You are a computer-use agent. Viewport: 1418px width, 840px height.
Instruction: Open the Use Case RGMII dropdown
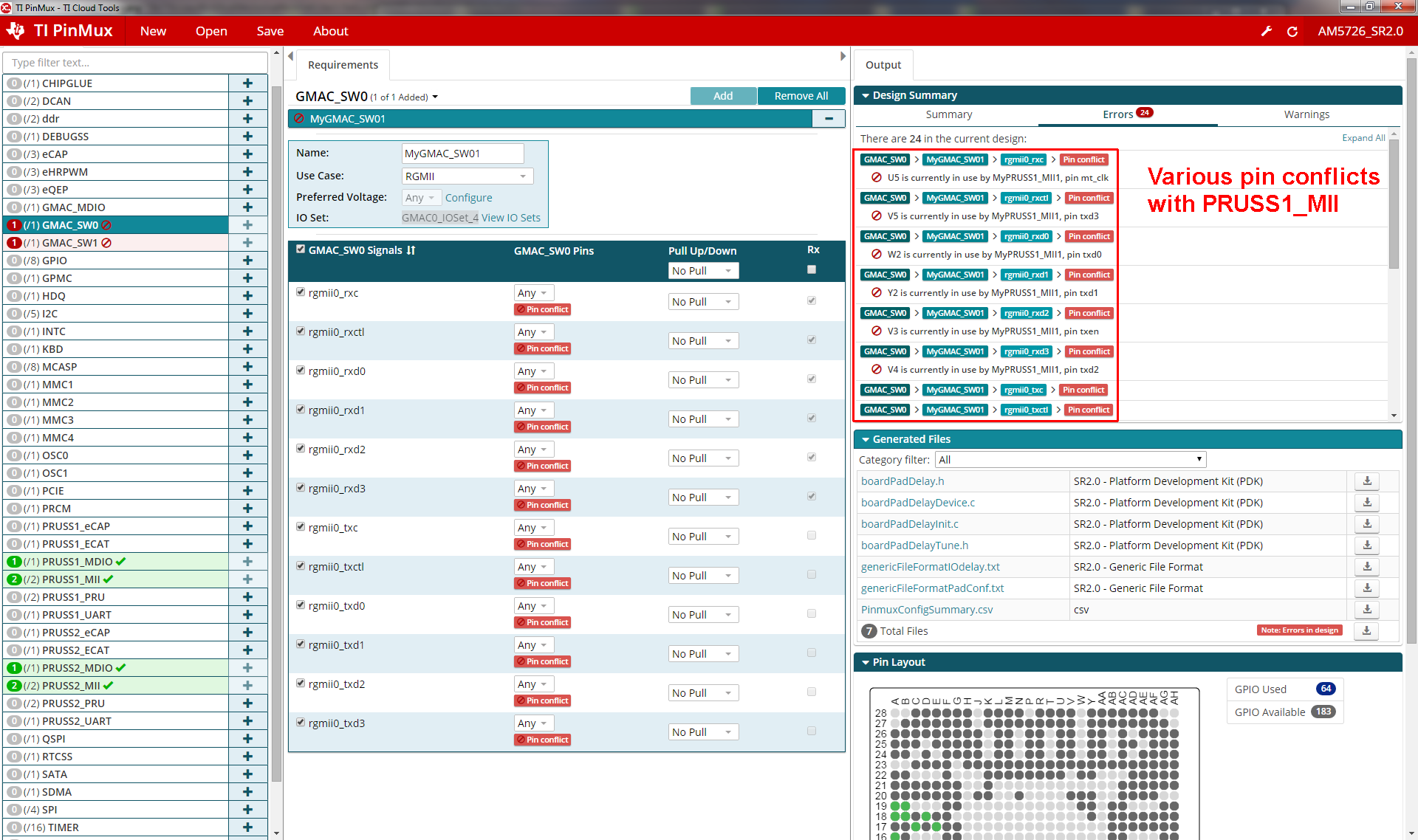pos(467,176)
